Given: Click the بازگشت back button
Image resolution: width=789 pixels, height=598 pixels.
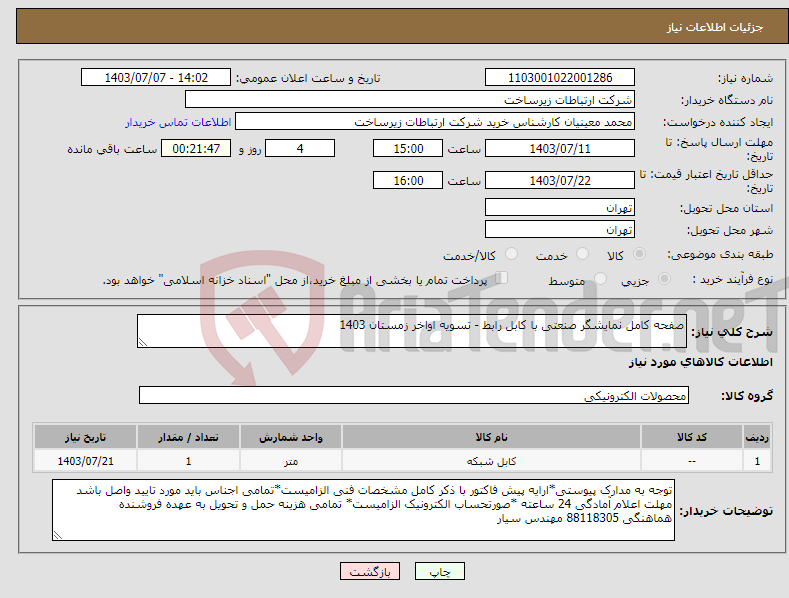Looking at the screenshot, I should point(370,571).
